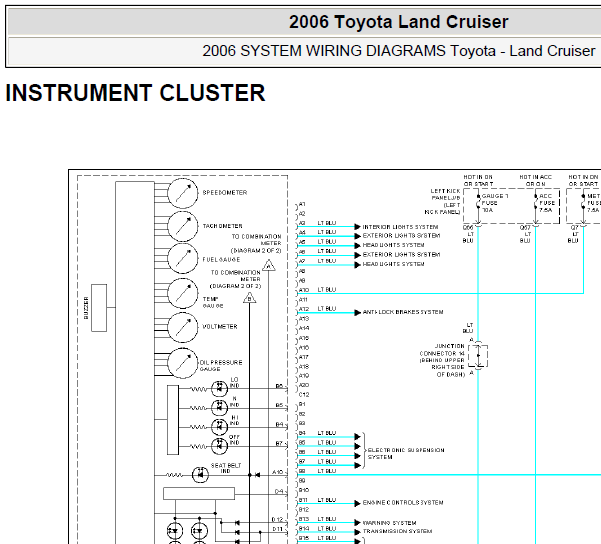The image size is (601, 544).
Task: Click the 'ANTI-LOCK BRAKES SYSTEM' label
Action: point(403,312)
